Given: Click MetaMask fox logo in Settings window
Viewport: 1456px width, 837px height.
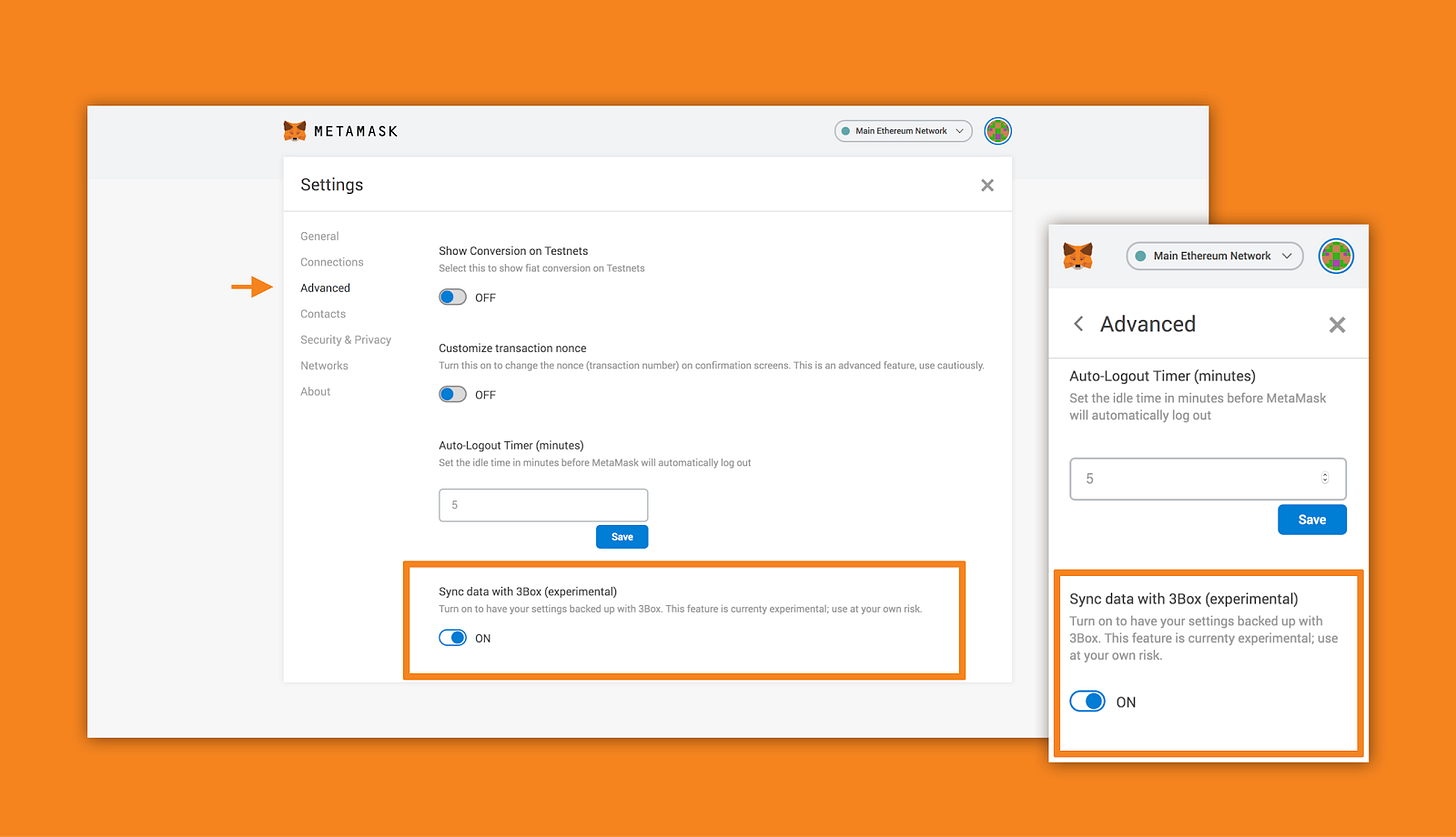Looking at the screenshot, I should click(x=295, y=131).
